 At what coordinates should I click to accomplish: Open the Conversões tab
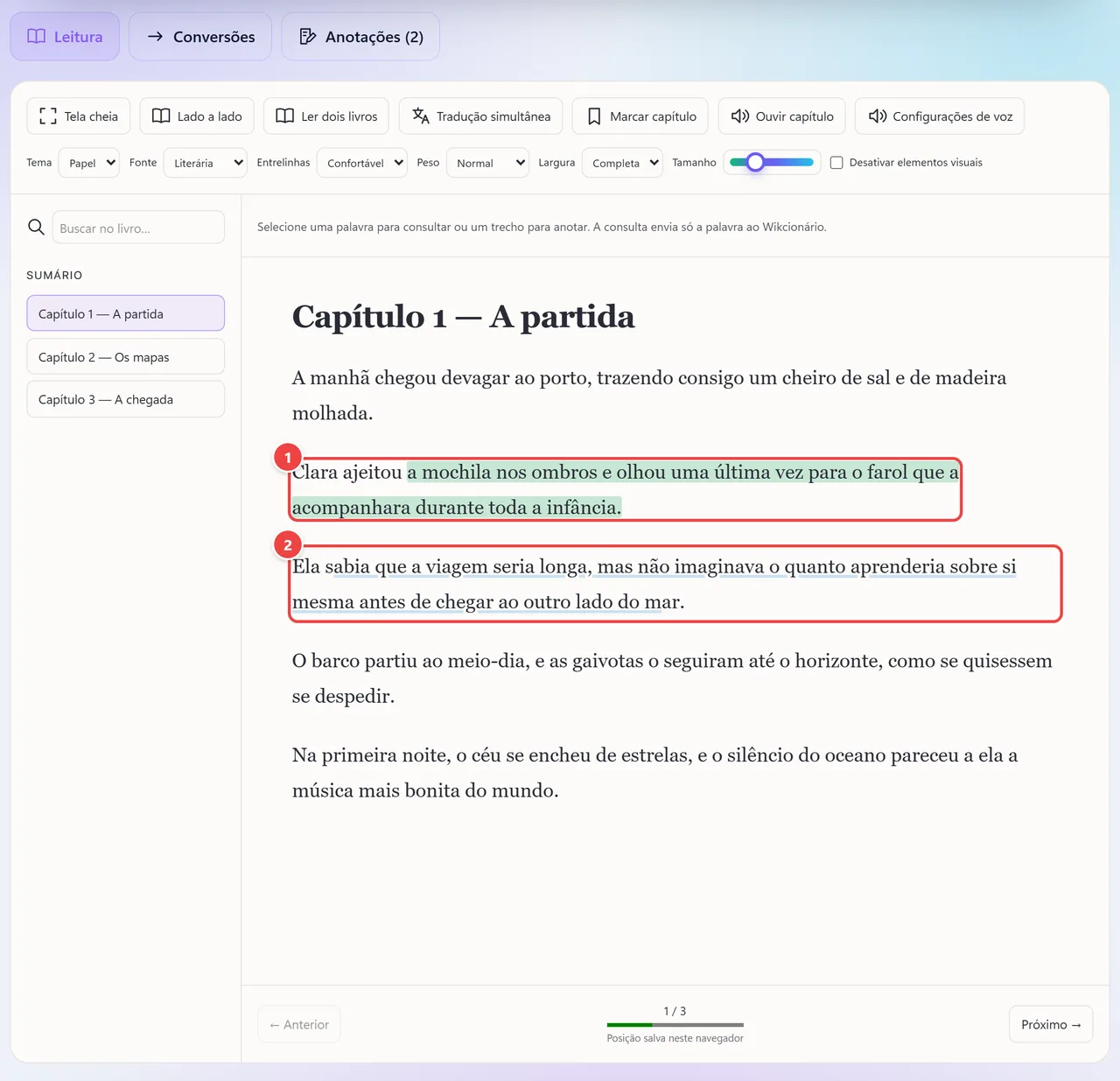pyautogui.click(x=200, y=37)
